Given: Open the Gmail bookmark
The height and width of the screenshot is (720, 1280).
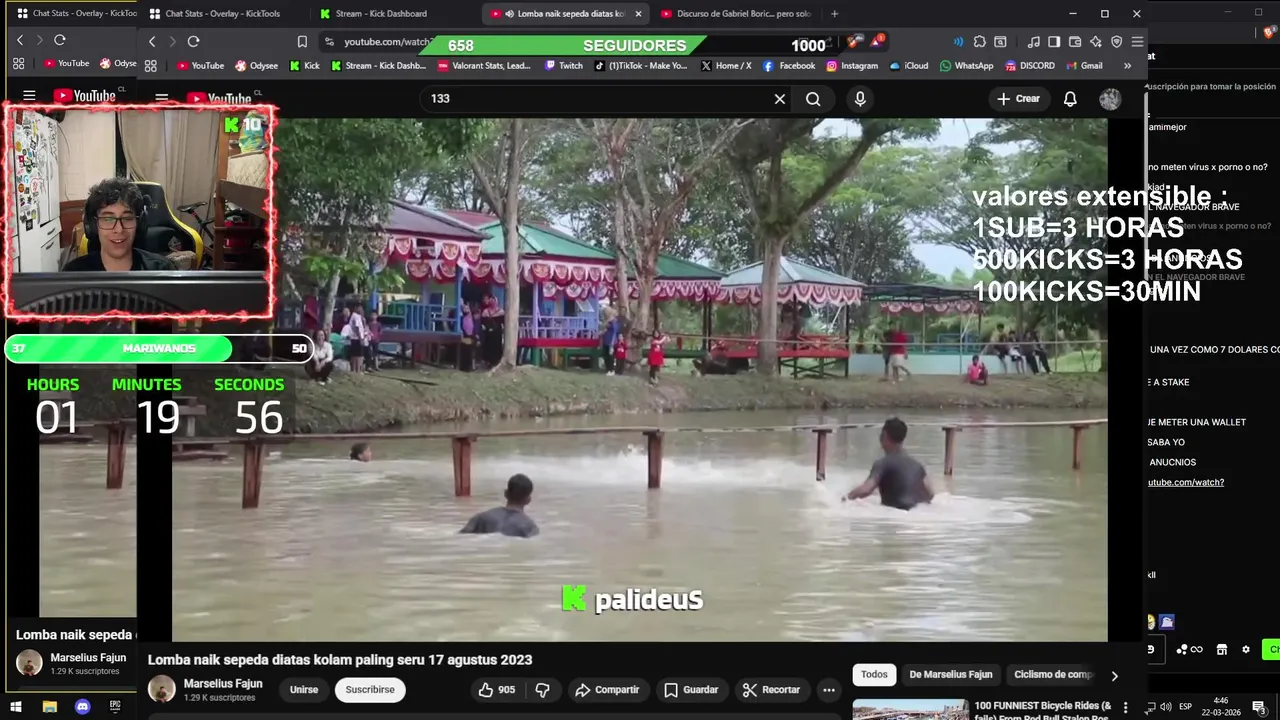Looking at the screenshot, I should [x=1084, y=66].
